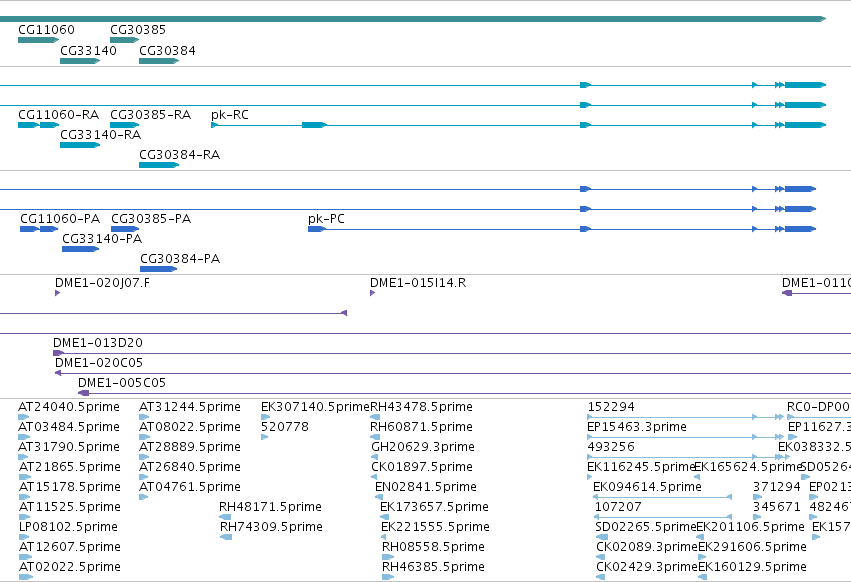Select the DME1-020C05 clone label

click(x=99, y=363)
